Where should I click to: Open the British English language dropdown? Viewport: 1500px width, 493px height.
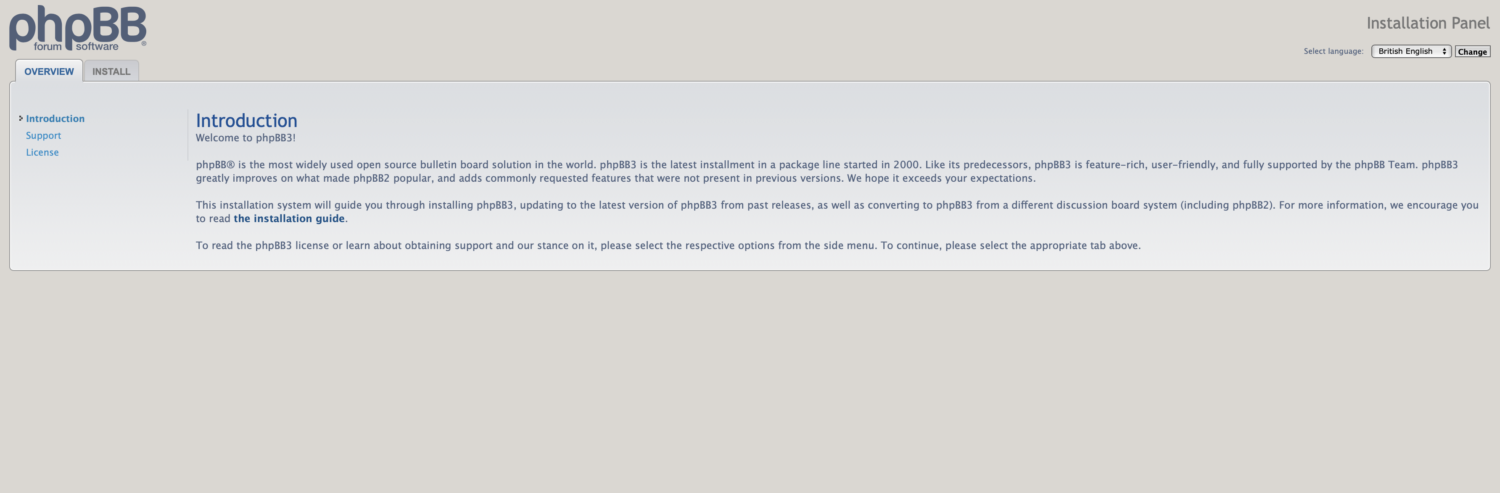coord(1408,52)
